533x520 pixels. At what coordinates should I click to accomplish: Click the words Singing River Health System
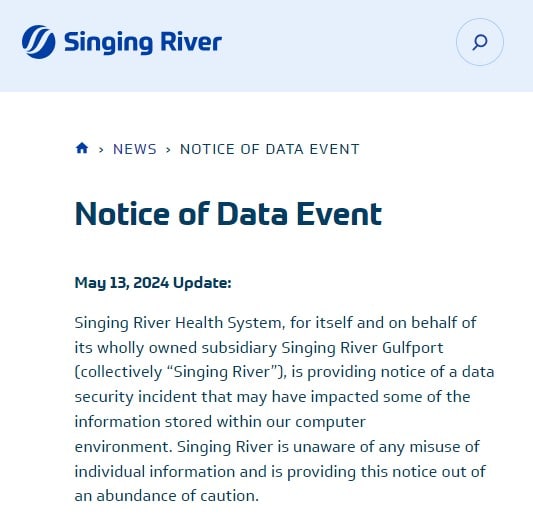pyautogui.click(x=178, y=323)
